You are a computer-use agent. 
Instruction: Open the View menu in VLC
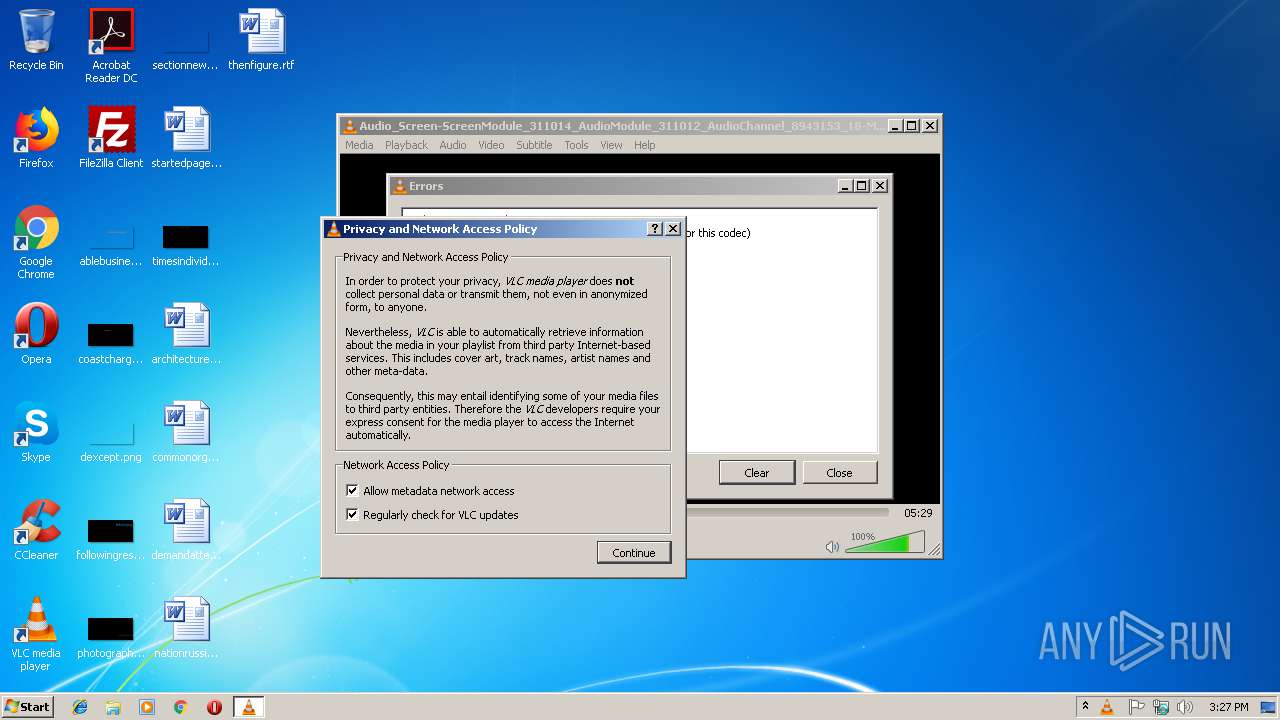(x=611, y=145)
